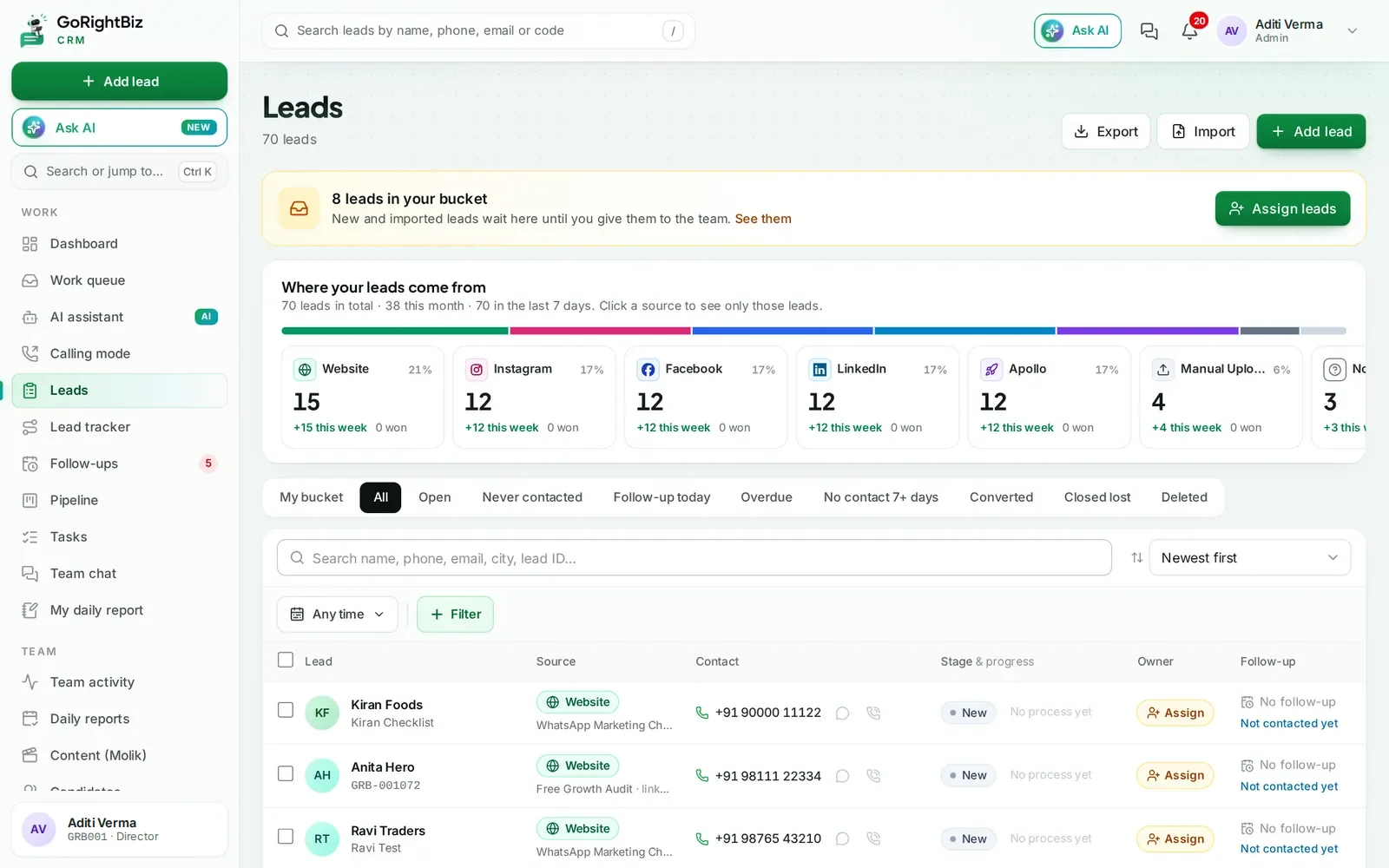
Task: Open the Newest first sort dropdown
Action: (1249, 557)
